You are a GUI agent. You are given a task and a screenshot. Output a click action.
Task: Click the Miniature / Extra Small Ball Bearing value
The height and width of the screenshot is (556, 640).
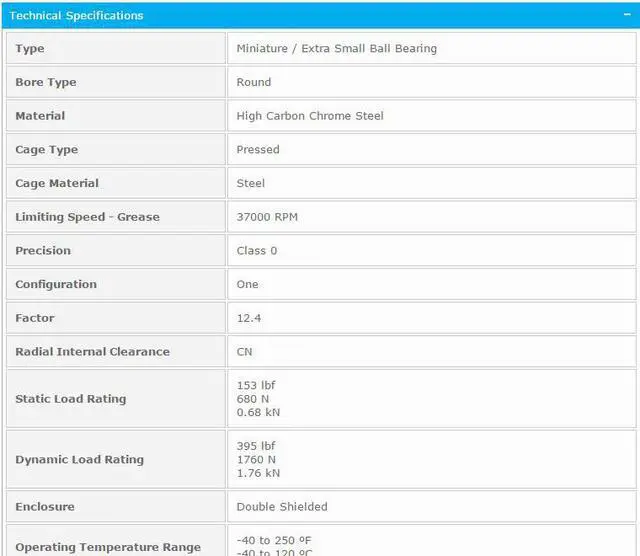pyautogui.click(x=336, y=48)
